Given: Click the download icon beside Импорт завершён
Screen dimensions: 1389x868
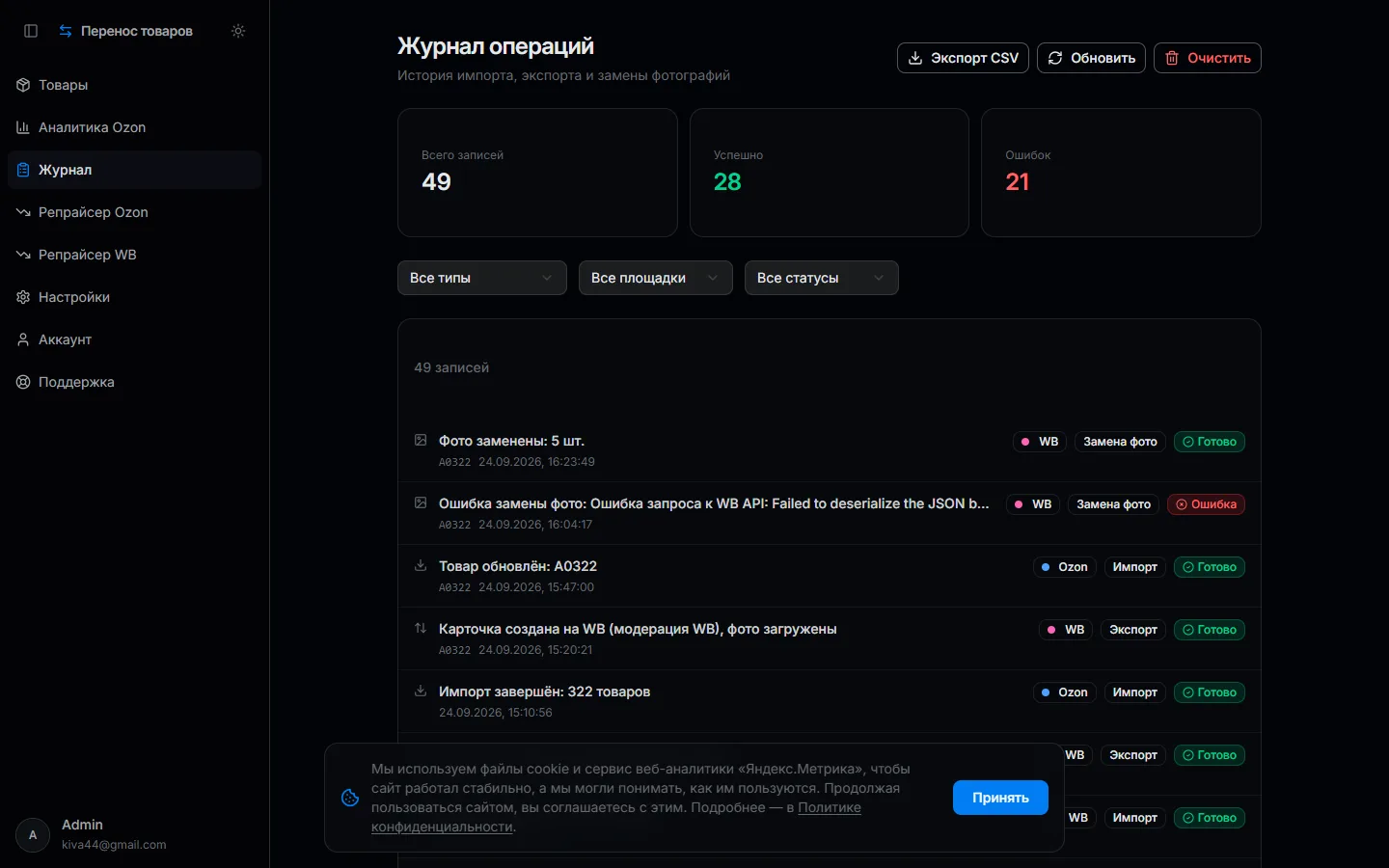Looking at the screenshot, I should [421, 691].
